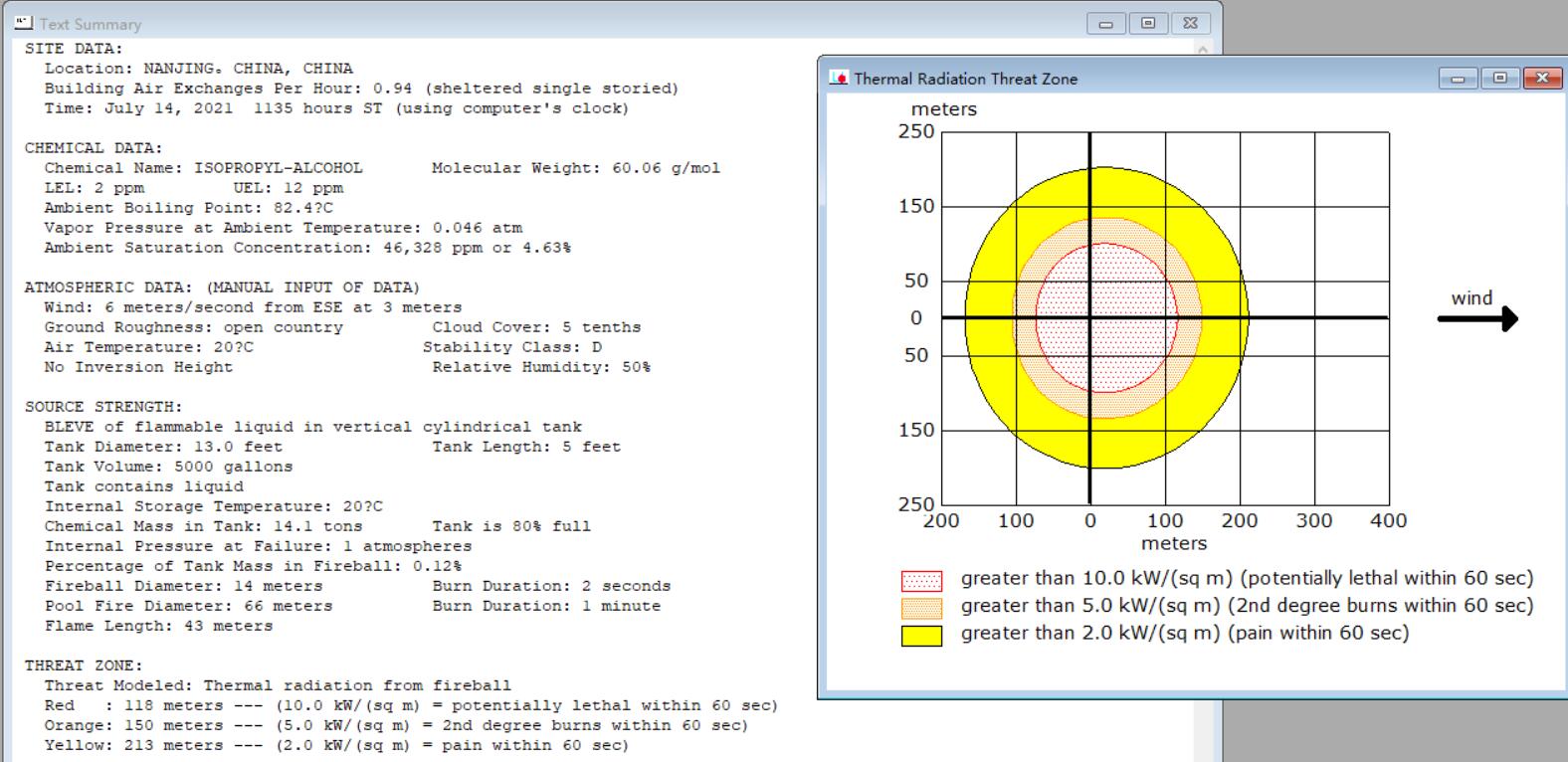1568x762 pixels.
Task: Click 'Internal Pressure at Failure' line
Action: coord(258,546)
